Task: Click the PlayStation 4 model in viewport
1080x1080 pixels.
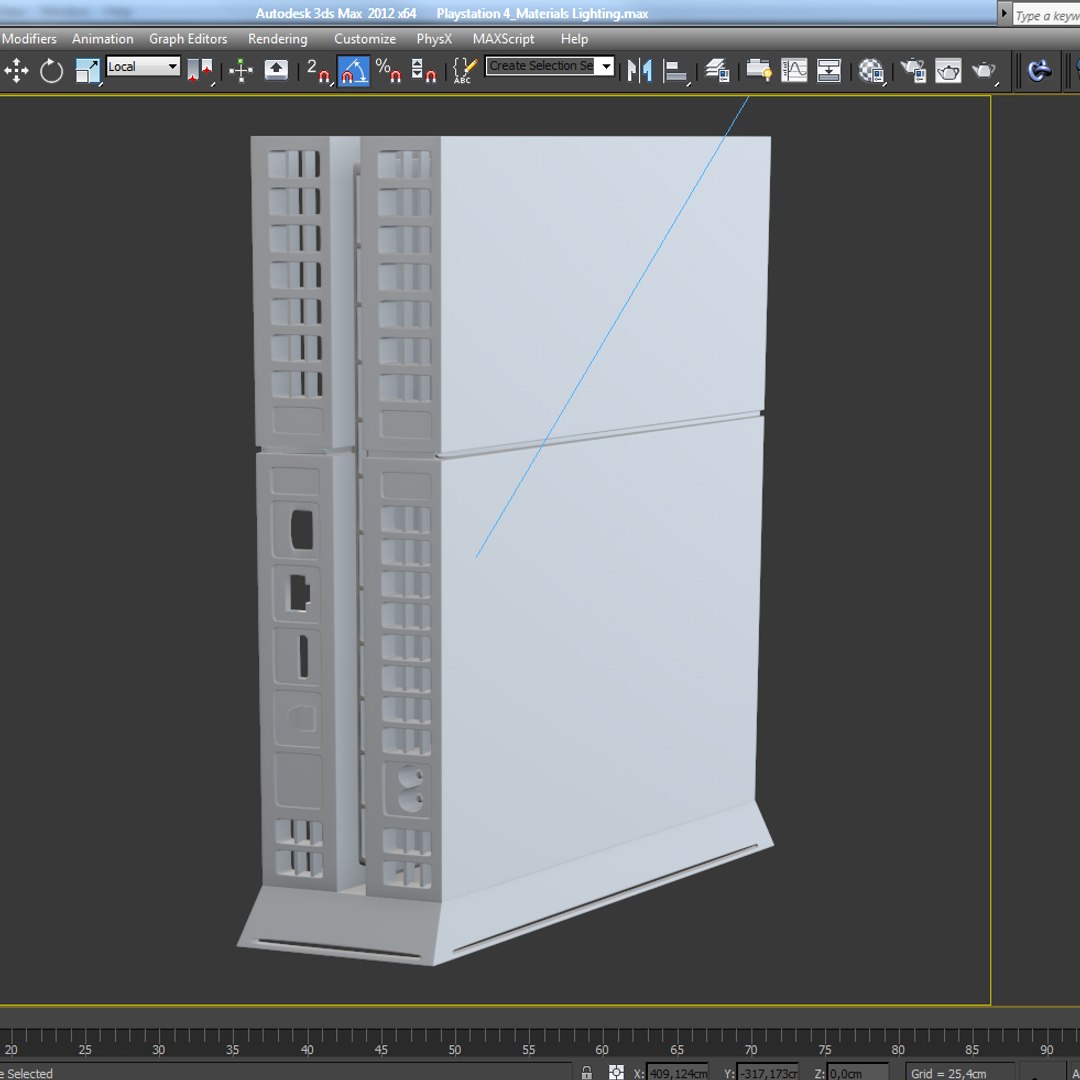Action: (506, 550)
